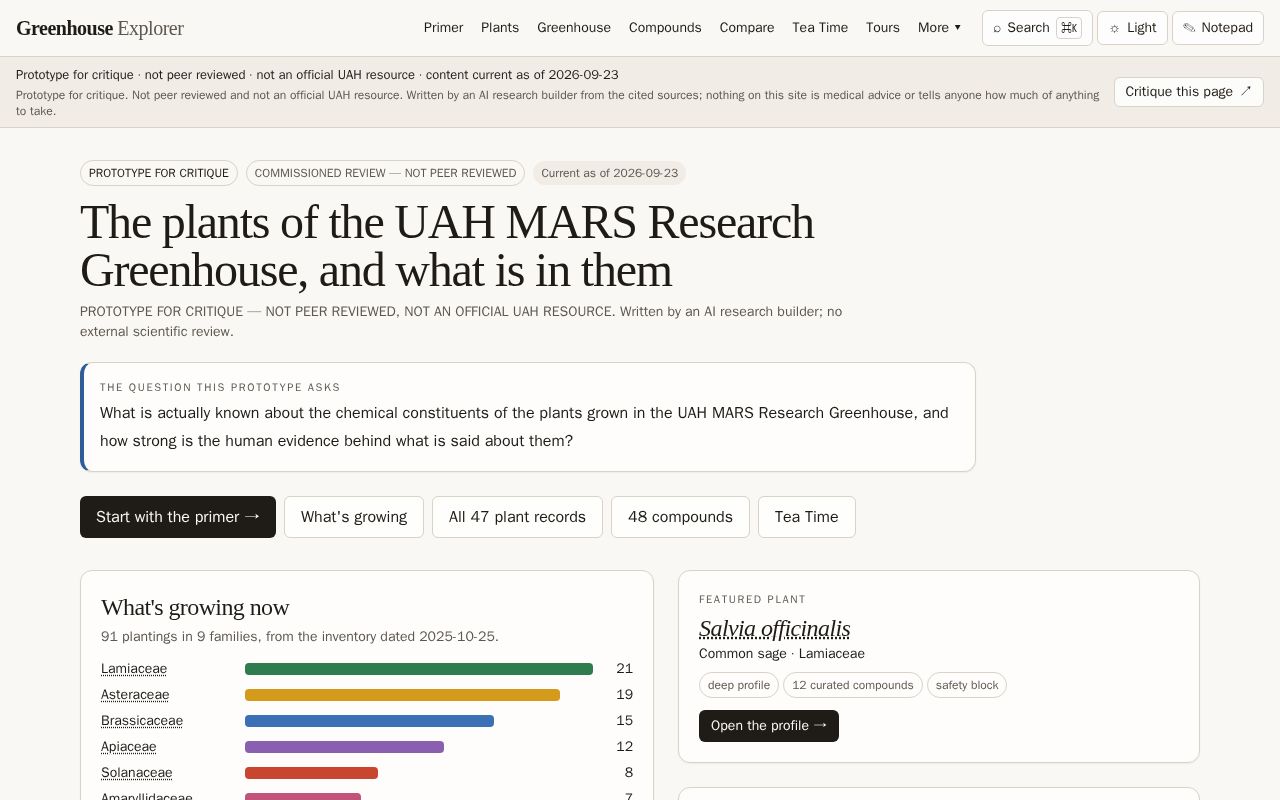Image resolution: width=1280 pixels, height=800 pixels.
Task: Toggle the Light theme button
Action: coord(1132,28)
